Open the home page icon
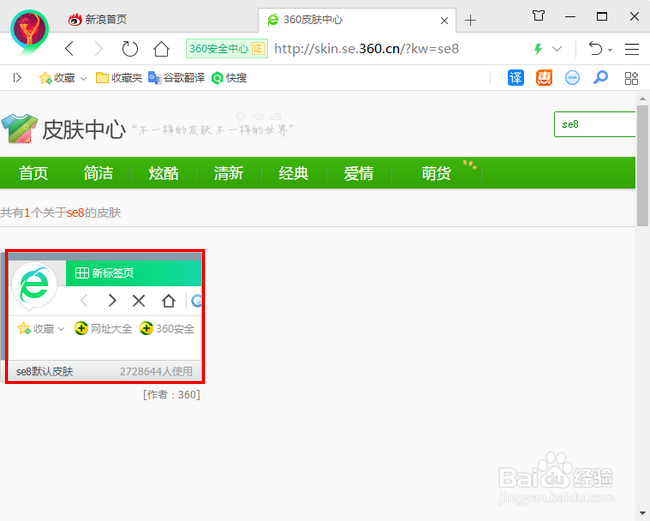Image resolution: width=650 pixels, height=521 pixels. click(x=161, y=49)
